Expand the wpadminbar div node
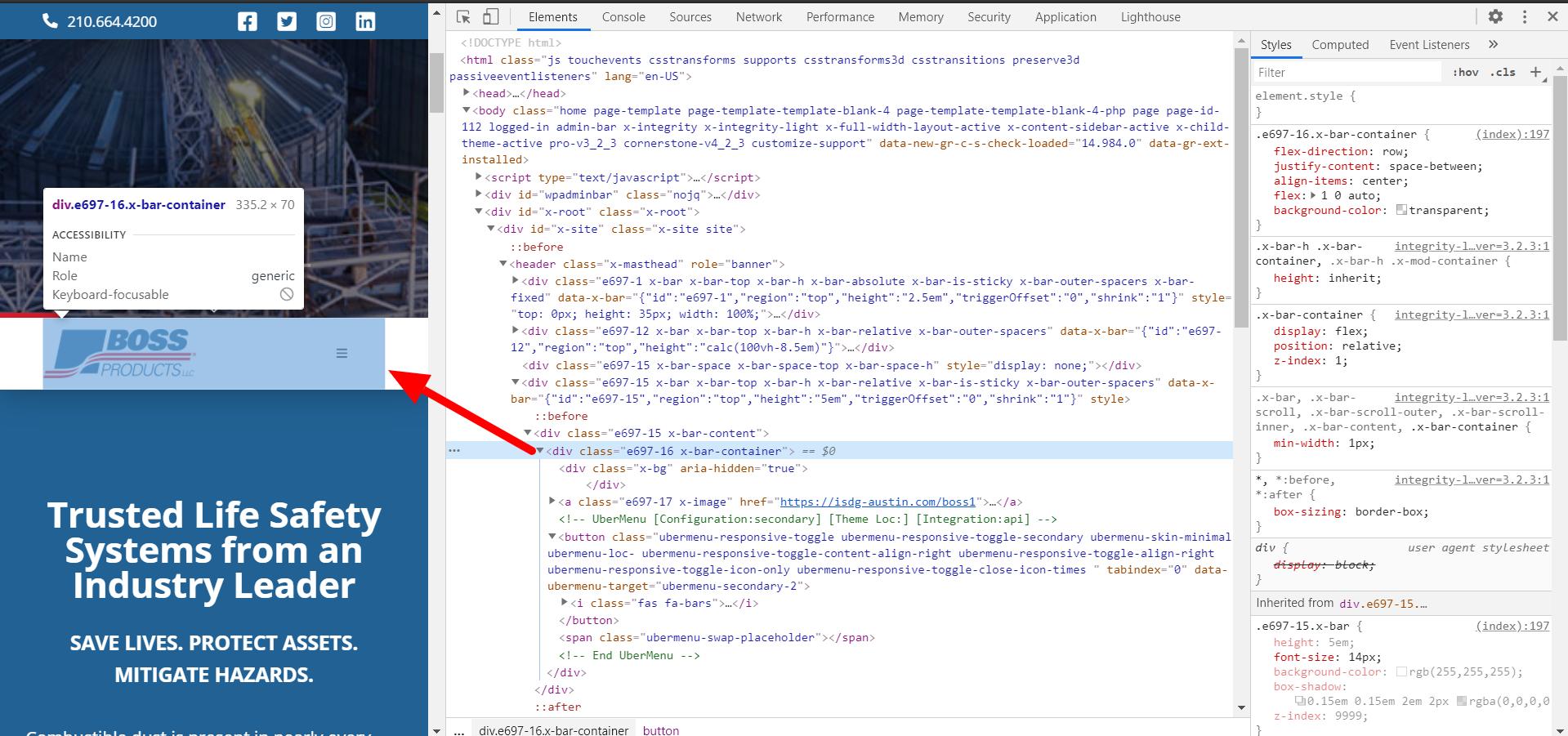The image size is (1568, 736). coord(479,194)
